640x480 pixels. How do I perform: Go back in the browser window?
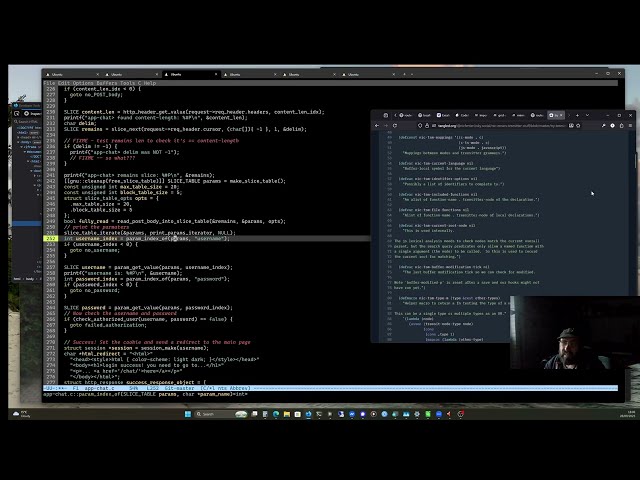pyautogui.click(x=377, y=126)
